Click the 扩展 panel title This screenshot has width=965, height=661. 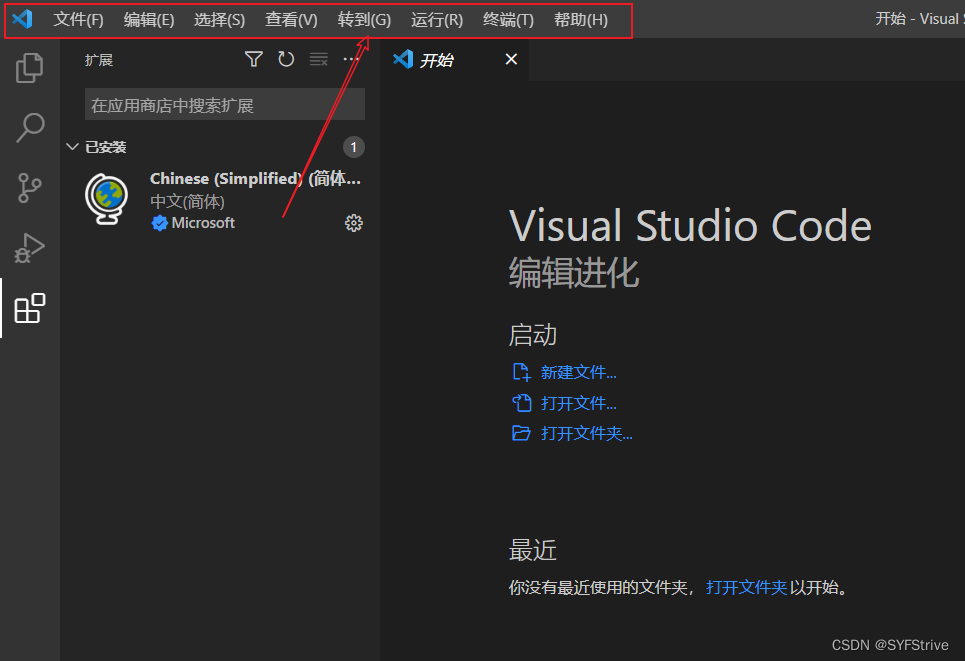pos(98,60)
